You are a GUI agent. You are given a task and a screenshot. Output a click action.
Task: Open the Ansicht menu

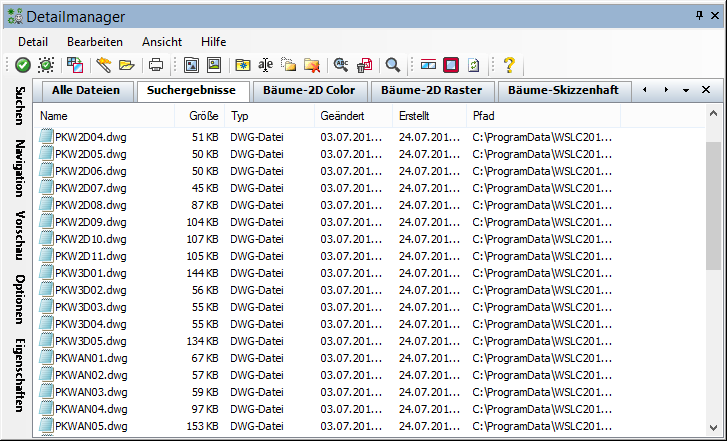pyautogui.click(x=162, y=42)
